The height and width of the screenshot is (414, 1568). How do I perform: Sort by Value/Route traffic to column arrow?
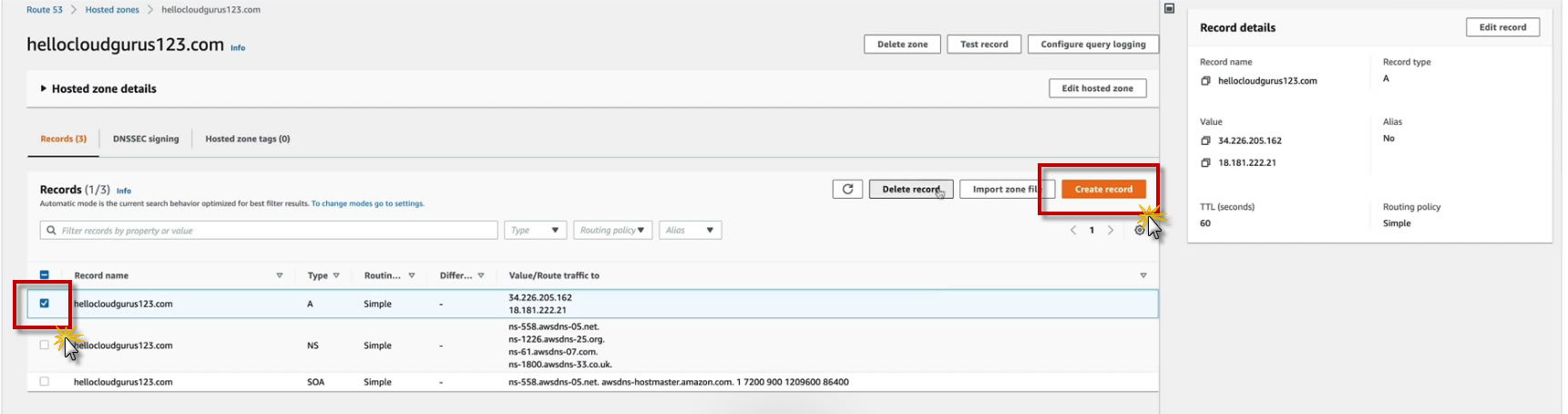pyautogui.click(x=1143, y=275)
